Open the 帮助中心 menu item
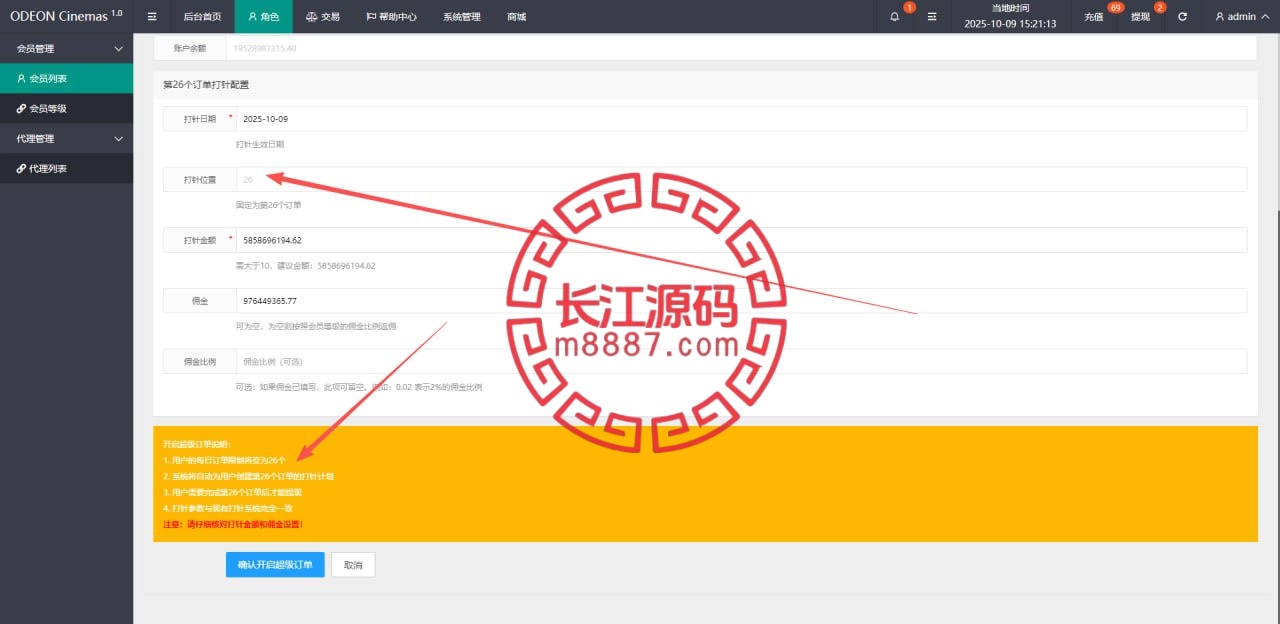This screenshot has height=624, width=1280. tap(392, 17)
